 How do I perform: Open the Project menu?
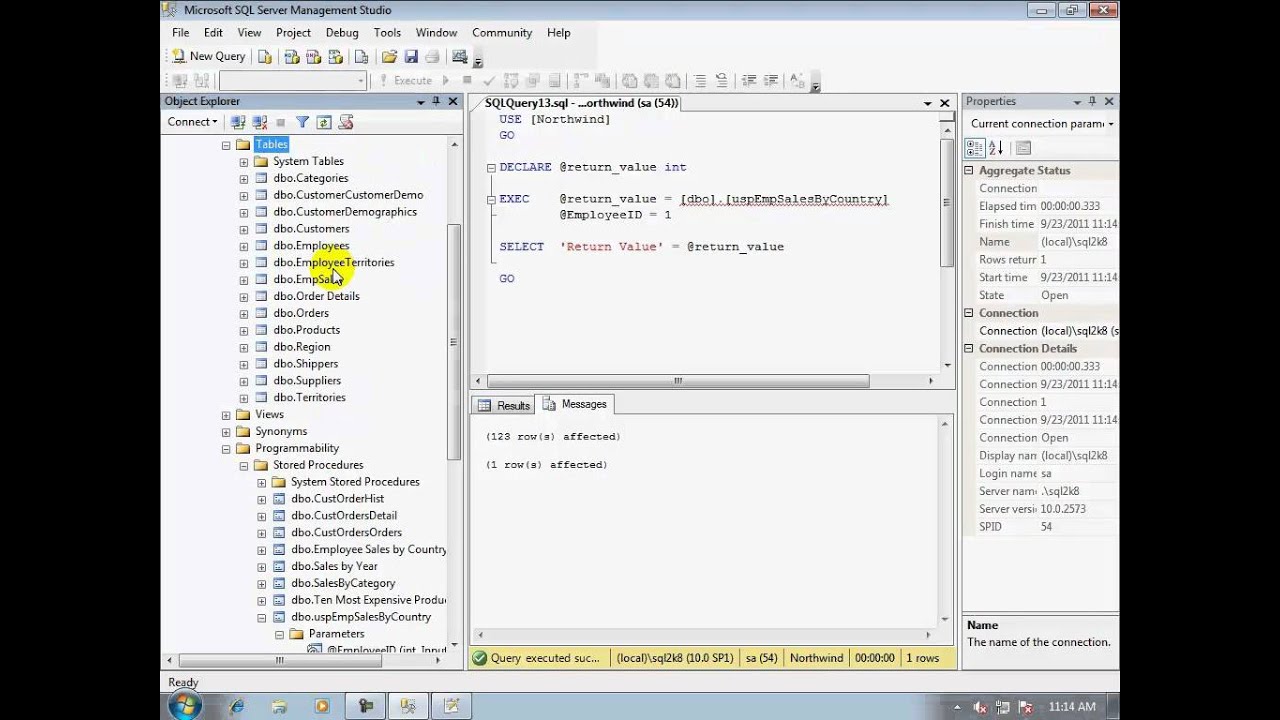(293, 33)
